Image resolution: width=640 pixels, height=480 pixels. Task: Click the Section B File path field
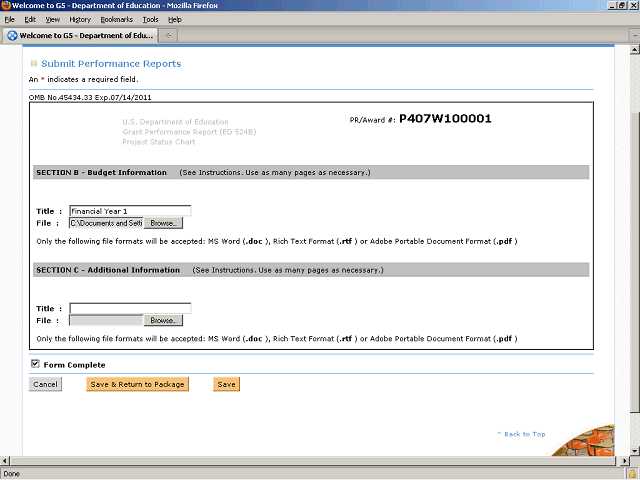click(x=106, y=223)
